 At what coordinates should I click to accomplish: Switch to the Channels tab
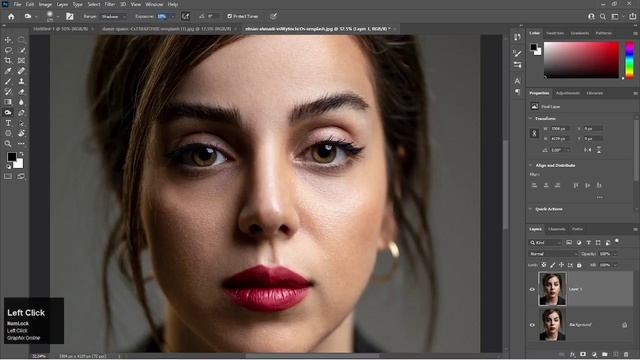click(x=557, y=229)
